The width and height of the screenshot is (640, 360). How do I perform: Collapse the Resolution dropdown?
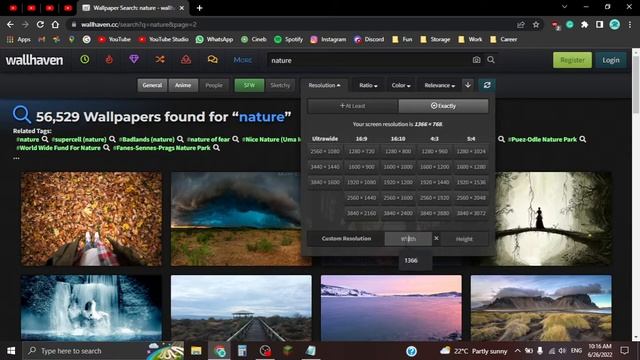pyautogui.click(x=324, y=85)
